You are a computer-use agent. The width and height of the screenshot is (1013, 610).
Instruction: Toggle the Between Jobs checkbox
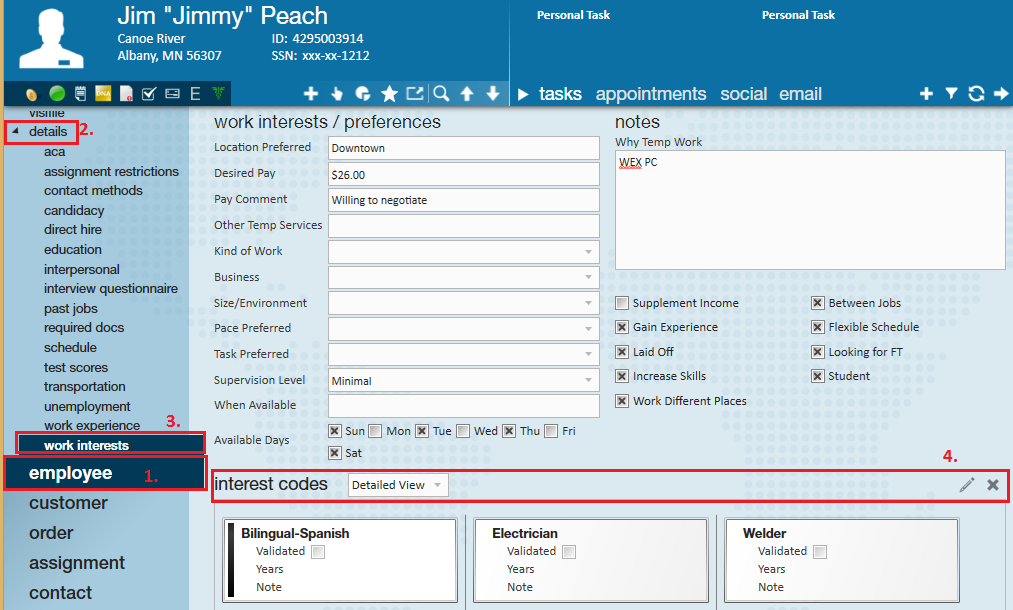coord(818,303)
